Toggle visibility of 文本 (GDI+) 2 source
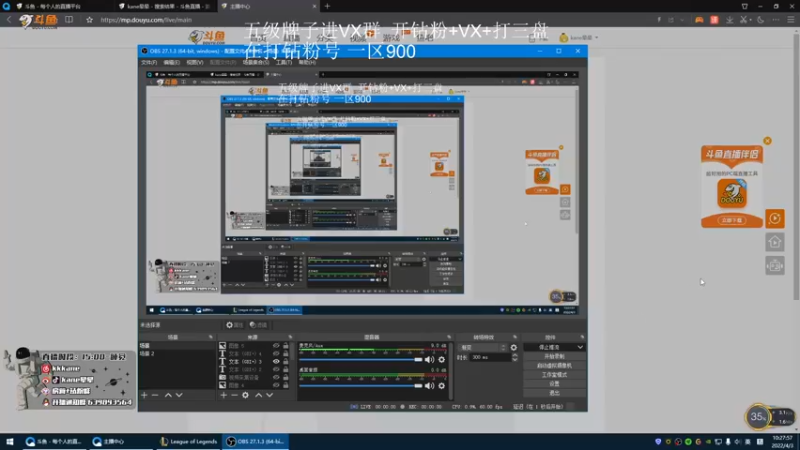The width and height of the screenshot is (800, 450). coord(276,369)
